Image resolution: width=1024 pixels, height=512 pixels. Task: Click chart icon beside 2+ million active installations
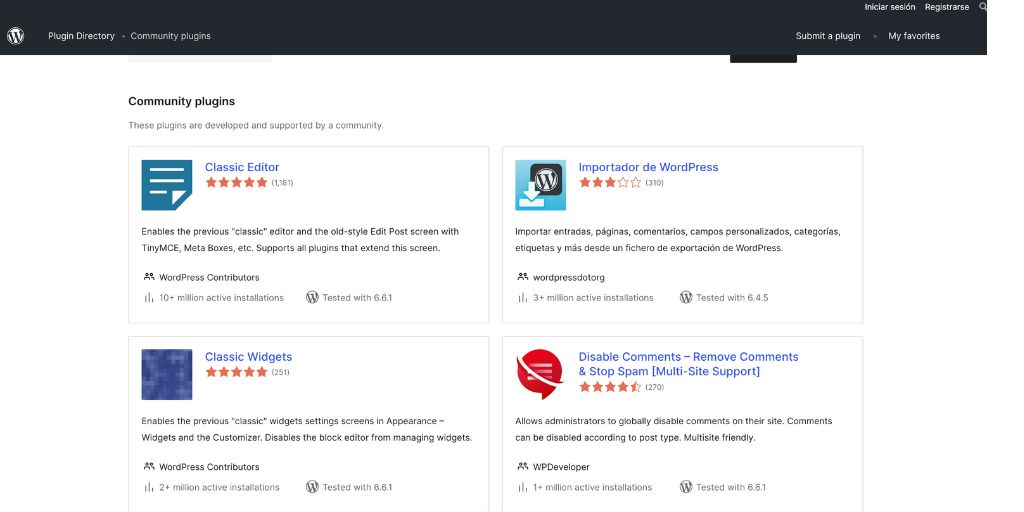click(148, 487)
